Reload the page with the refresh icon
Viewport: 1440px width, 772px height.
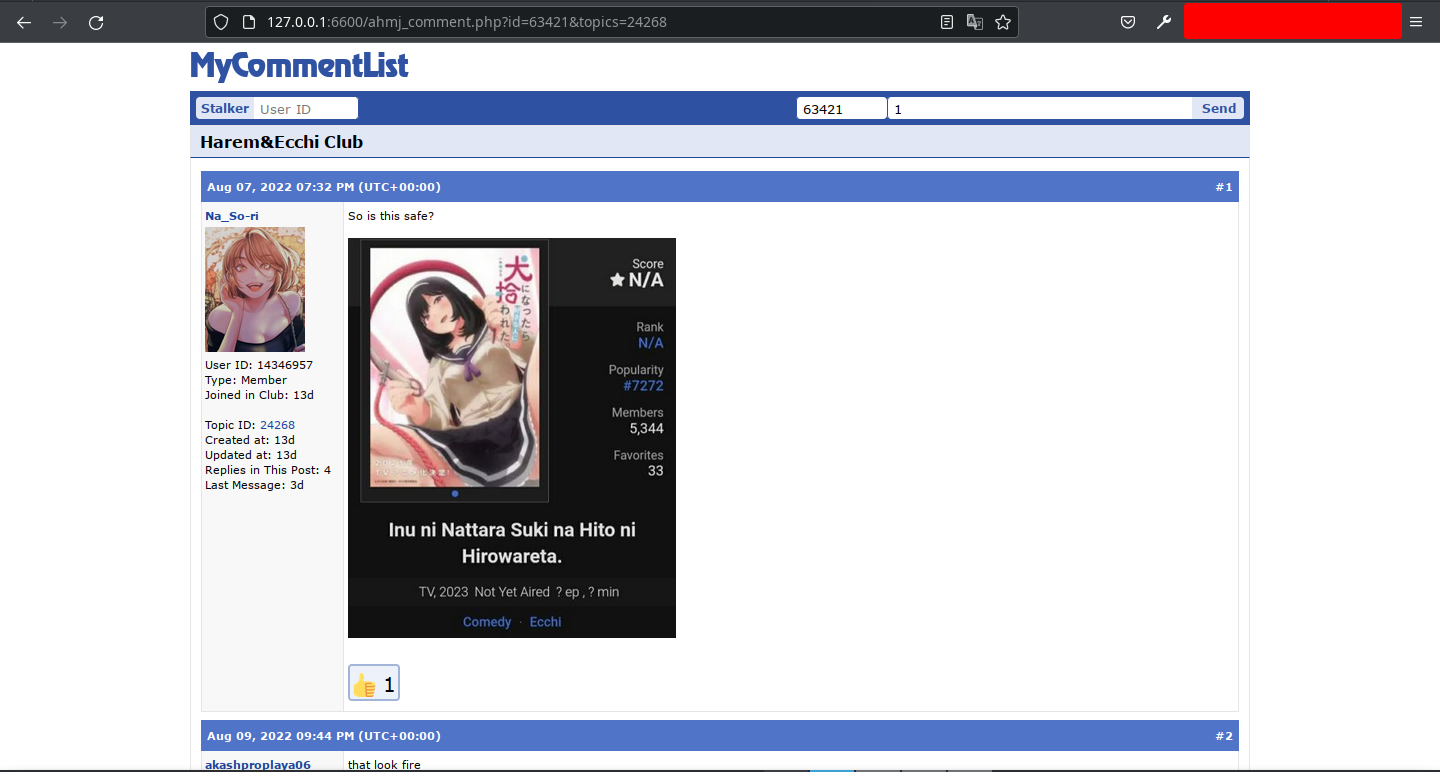click(x=96, y=22)
